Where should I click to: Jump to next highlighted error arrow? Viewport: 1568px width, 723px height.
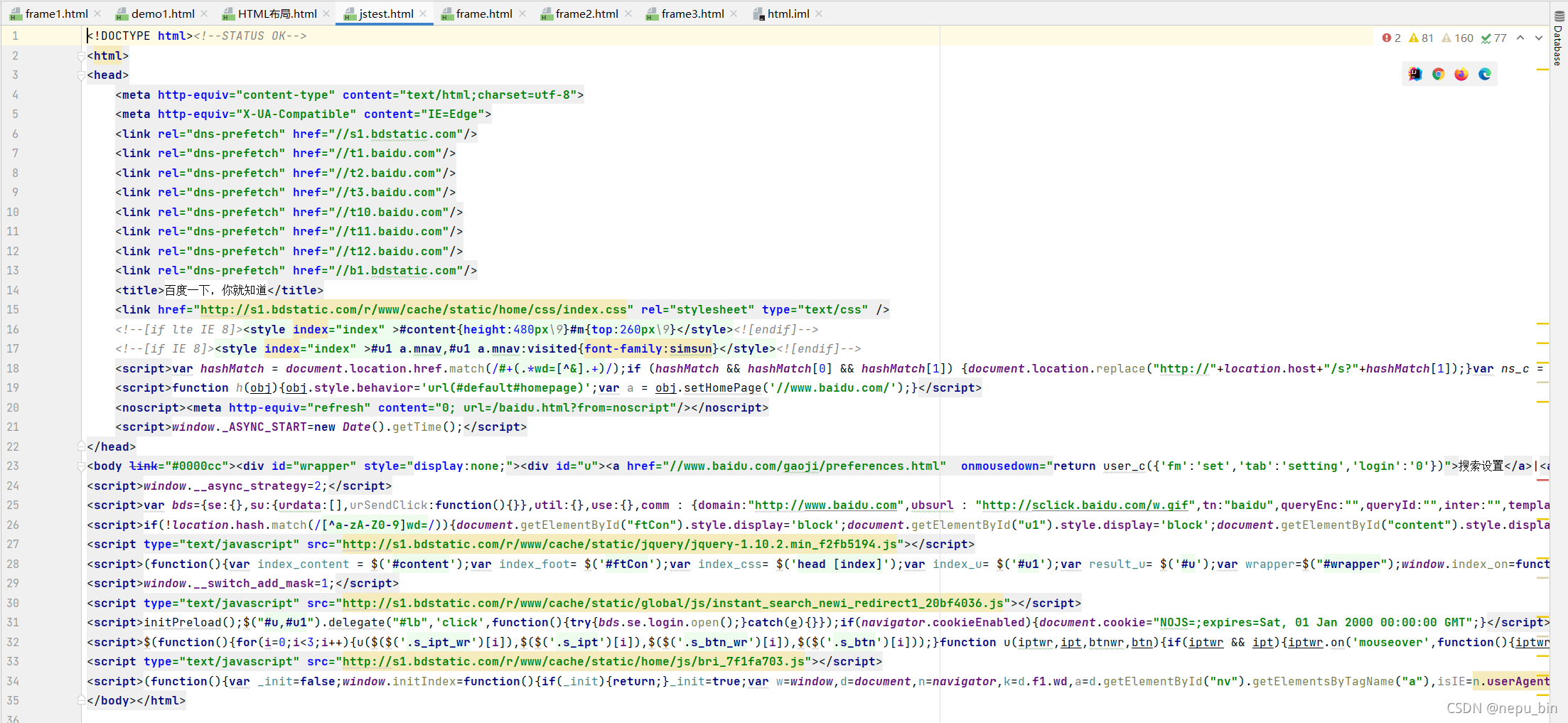1539,38
